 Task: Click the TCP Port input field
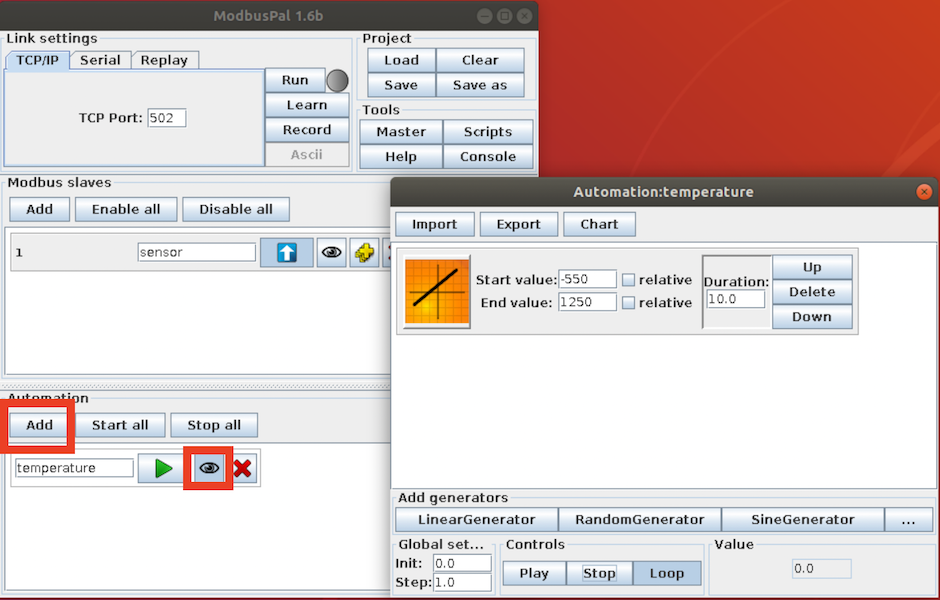[x=167, y=118]
